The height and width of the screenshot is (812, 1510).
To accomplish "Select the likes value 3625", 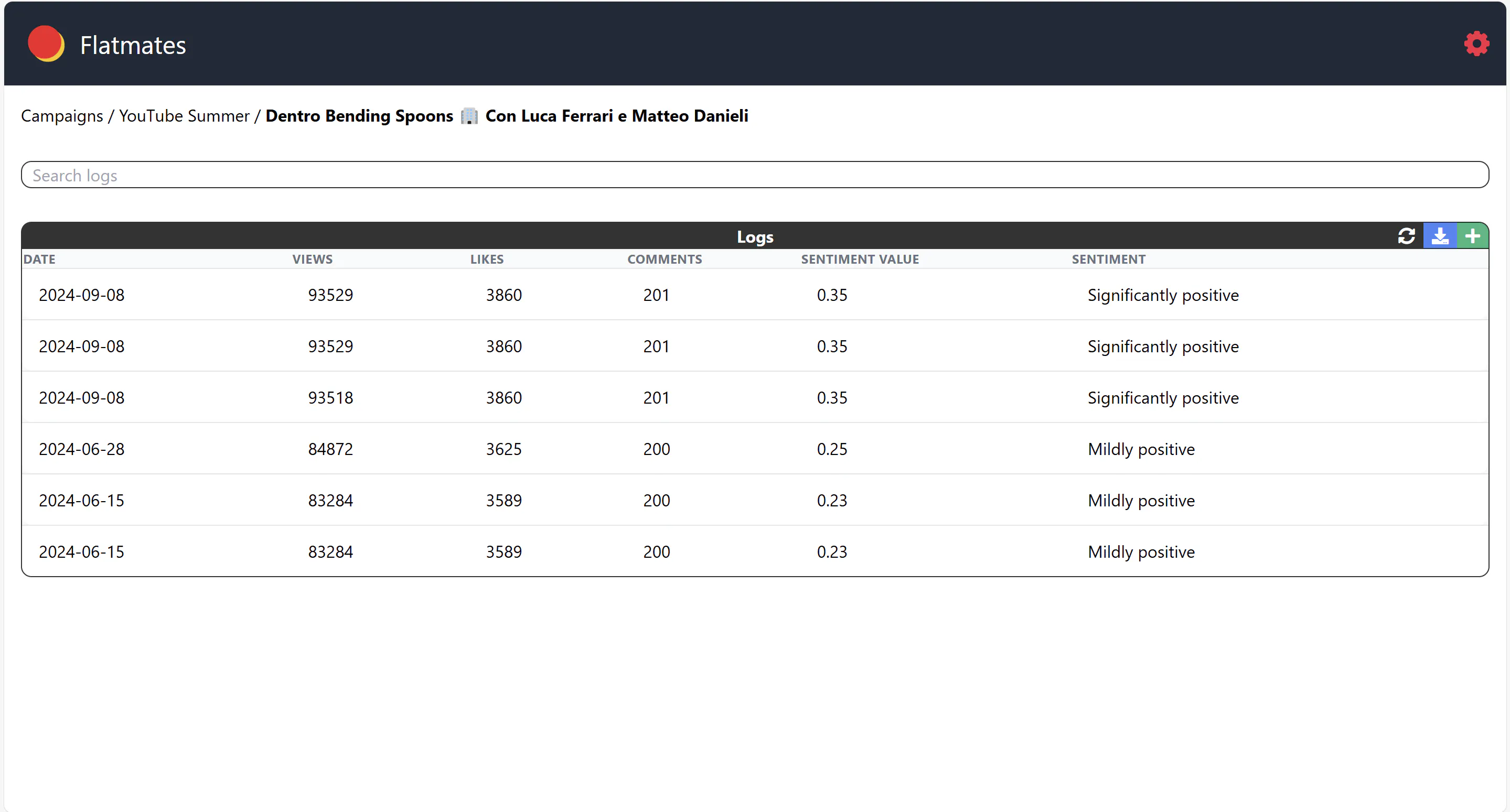I will (504, 449).
